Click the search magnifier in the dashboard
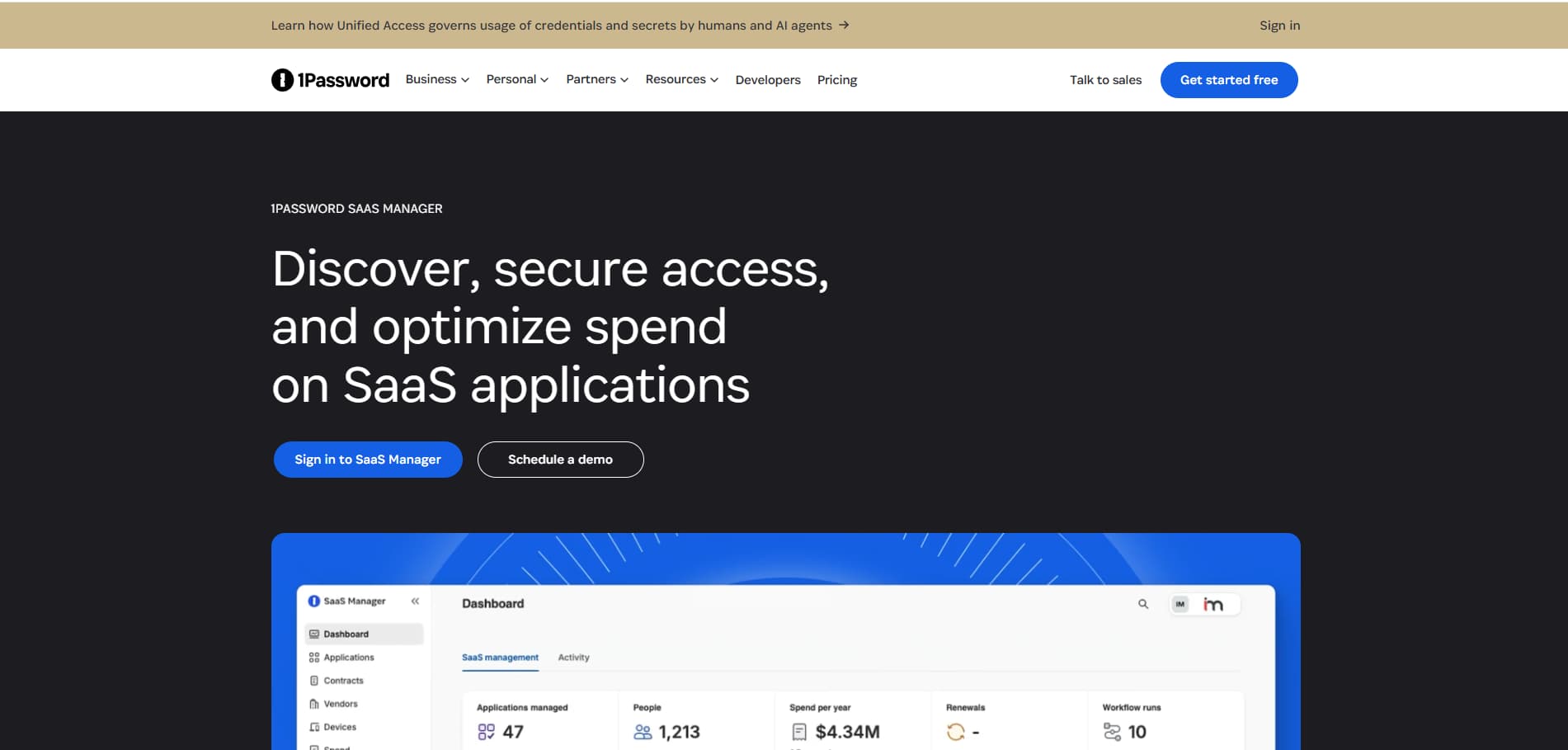Image resolution: width=1568 pixels, height=750 pixels. point(1143,603)
